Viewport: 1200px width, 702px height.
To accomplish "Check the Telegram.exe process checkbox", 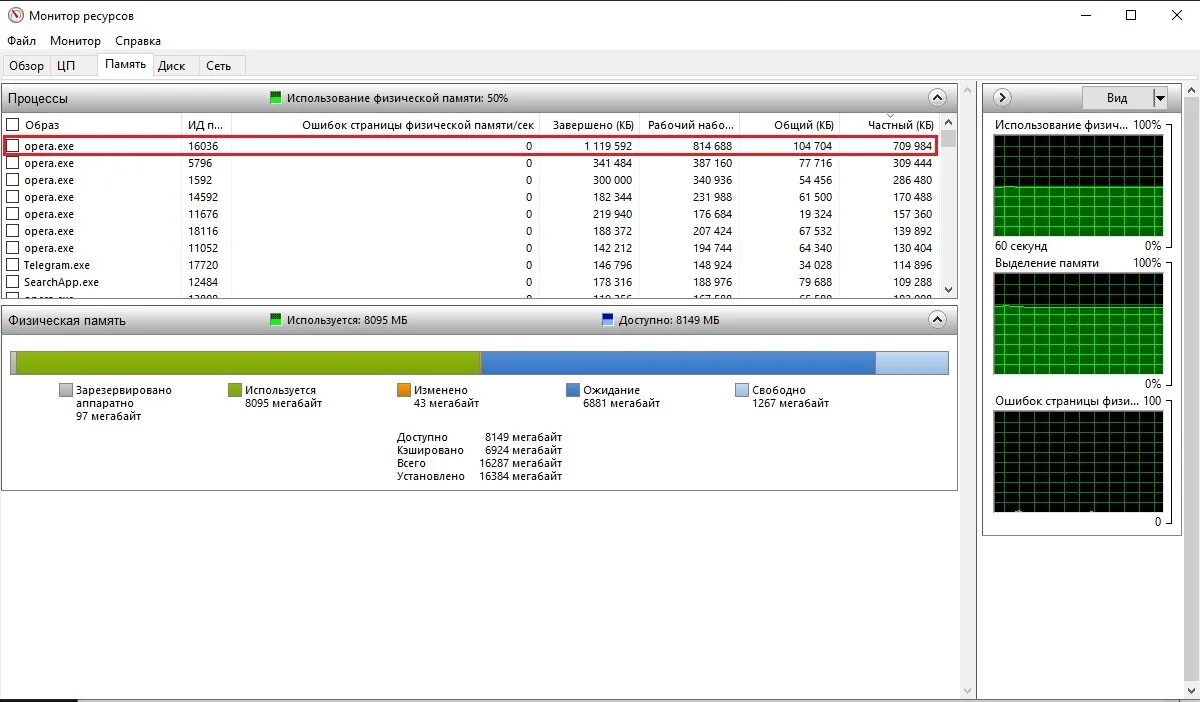I will [x=13, y=265].
